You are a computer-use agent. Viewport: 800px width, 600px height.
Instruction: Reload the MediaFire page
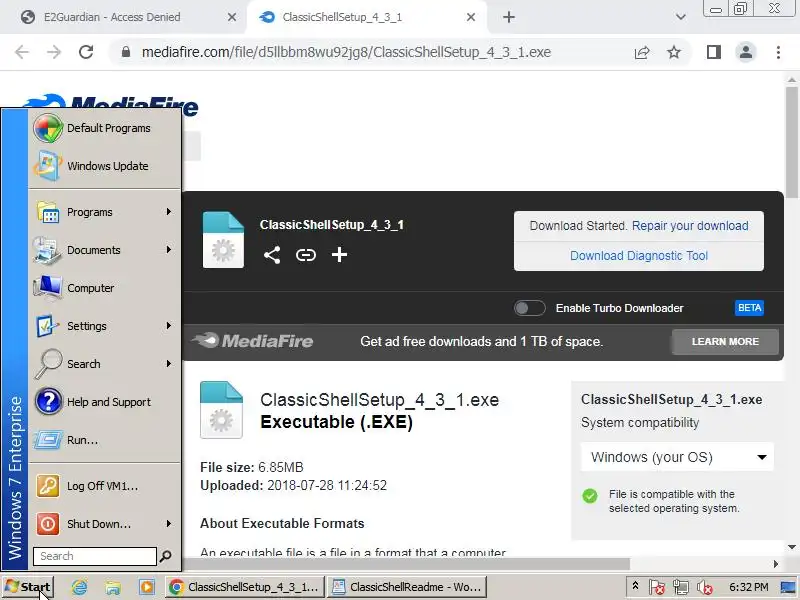coord(86,52)
